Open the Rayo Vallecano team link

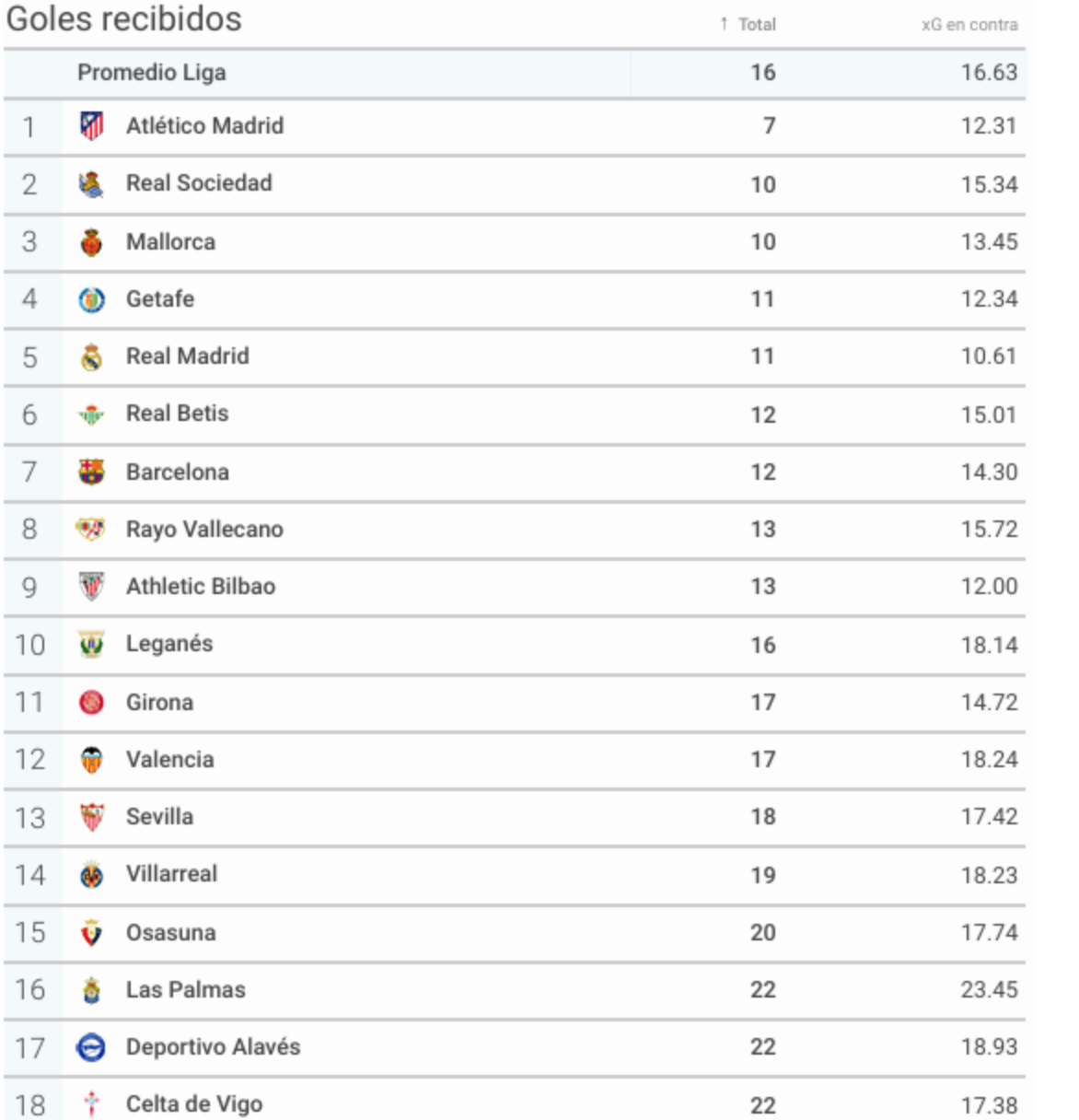[204, 530]
